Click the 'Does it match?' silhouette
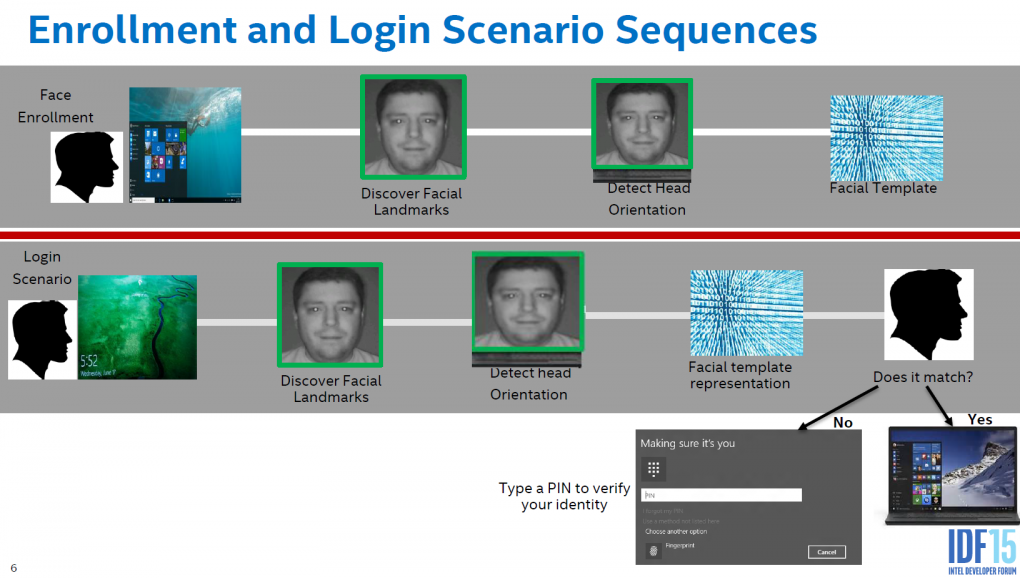Image resolution: width=1020 pixels, height=578 pixels. click(x=929, y=315)
